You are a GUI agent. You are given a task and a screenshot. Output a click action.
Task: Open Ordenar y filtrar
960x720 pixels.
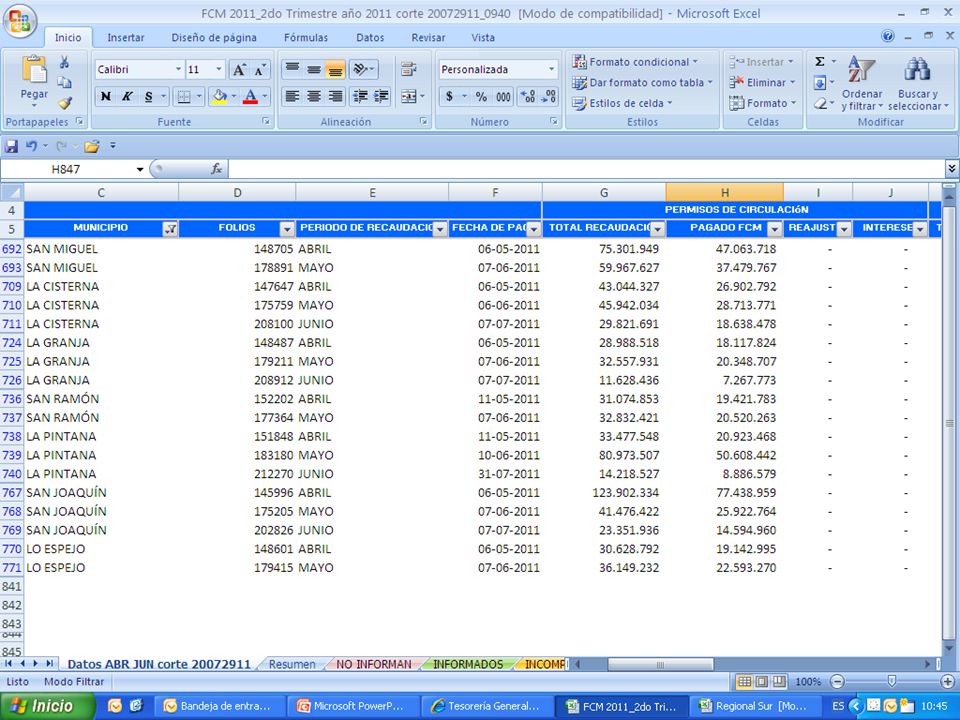(x=862, y=84)
